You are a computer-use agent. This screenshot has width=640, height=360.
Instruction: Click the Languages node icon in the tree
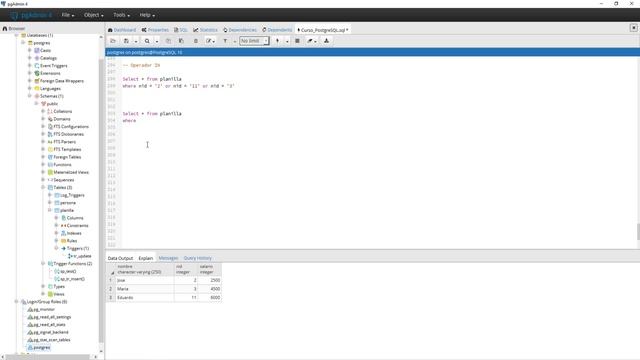point(37,88)
